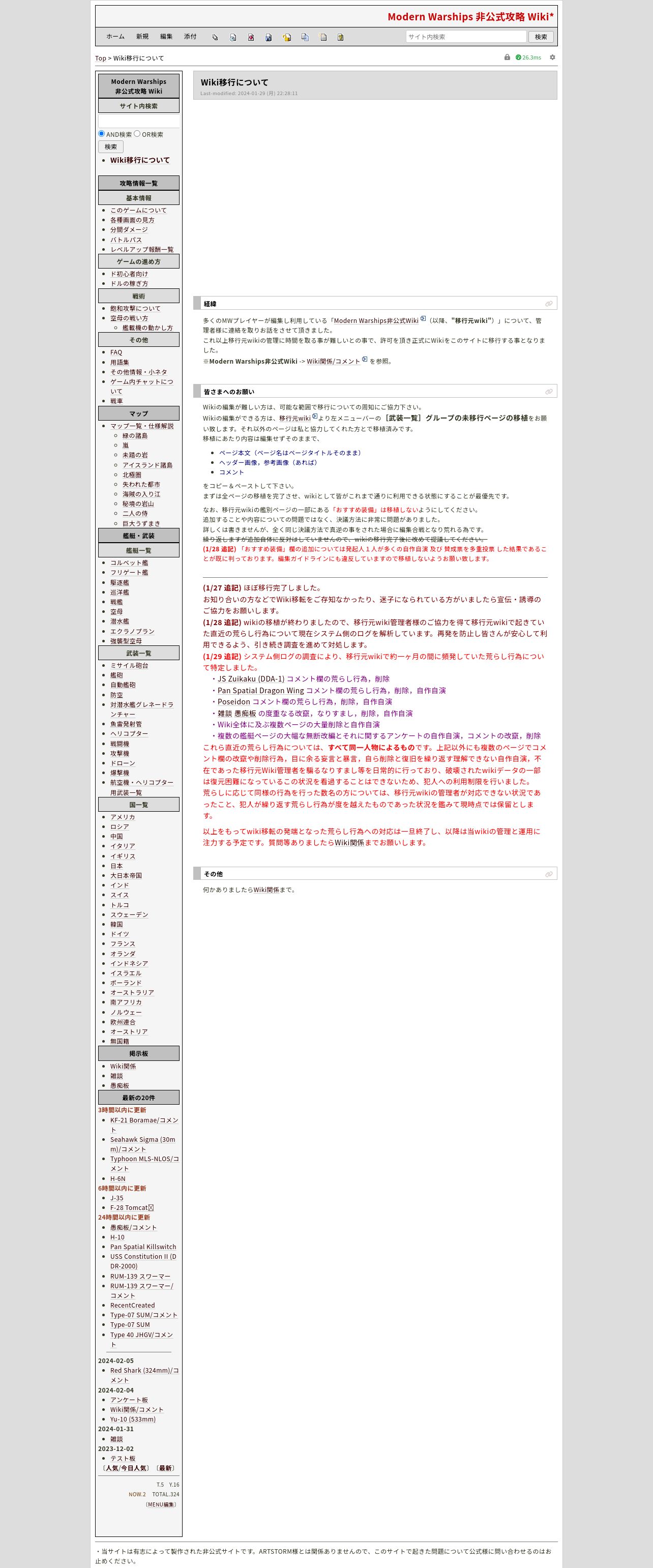Click anchor link icon of 経緯 heading

click(x=549, y=304)
